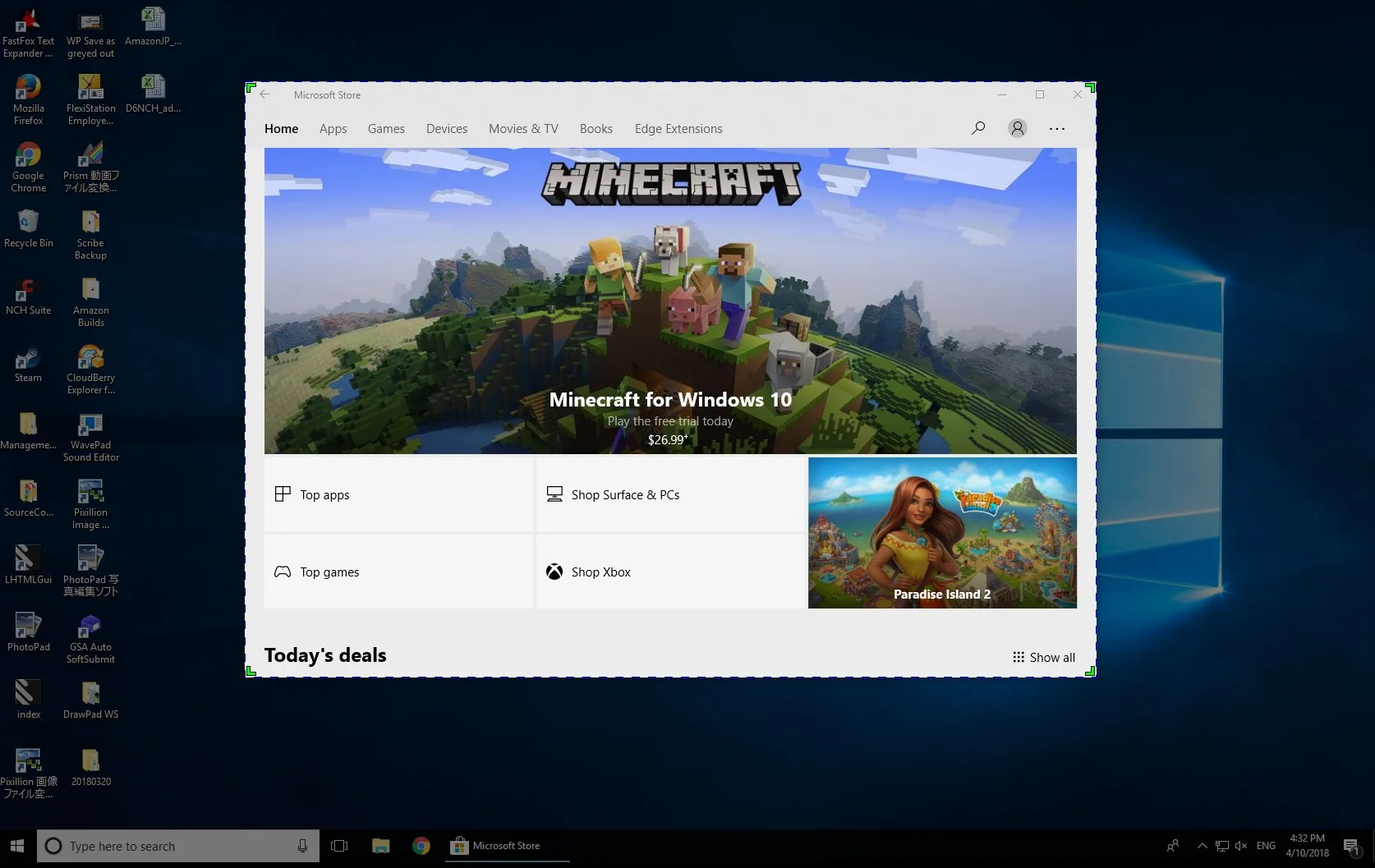Open the three-dot See more menu
The height and width of the screenshot is (868, 1375).
point(1057,129)
